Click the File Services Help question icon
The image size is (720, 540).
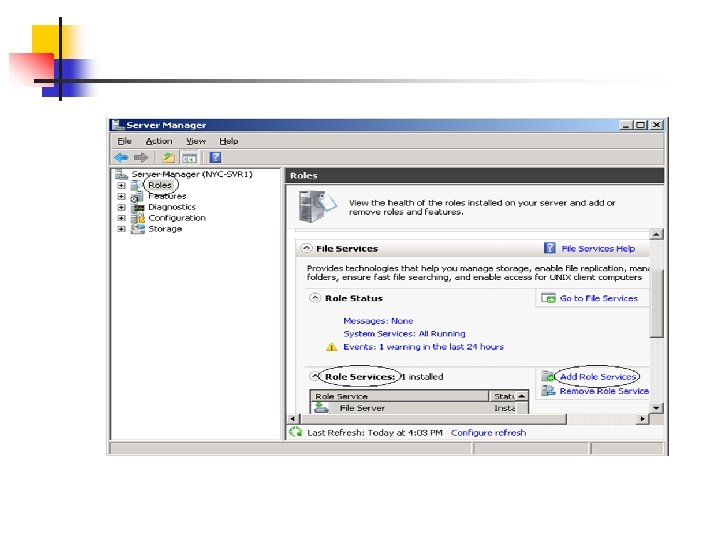click(x=550, y=248)
